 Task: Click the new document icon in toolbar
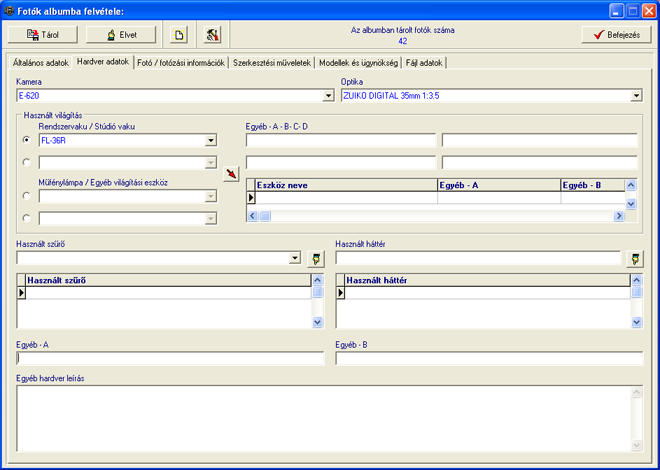pyautogui.click(x=179, y=35)
